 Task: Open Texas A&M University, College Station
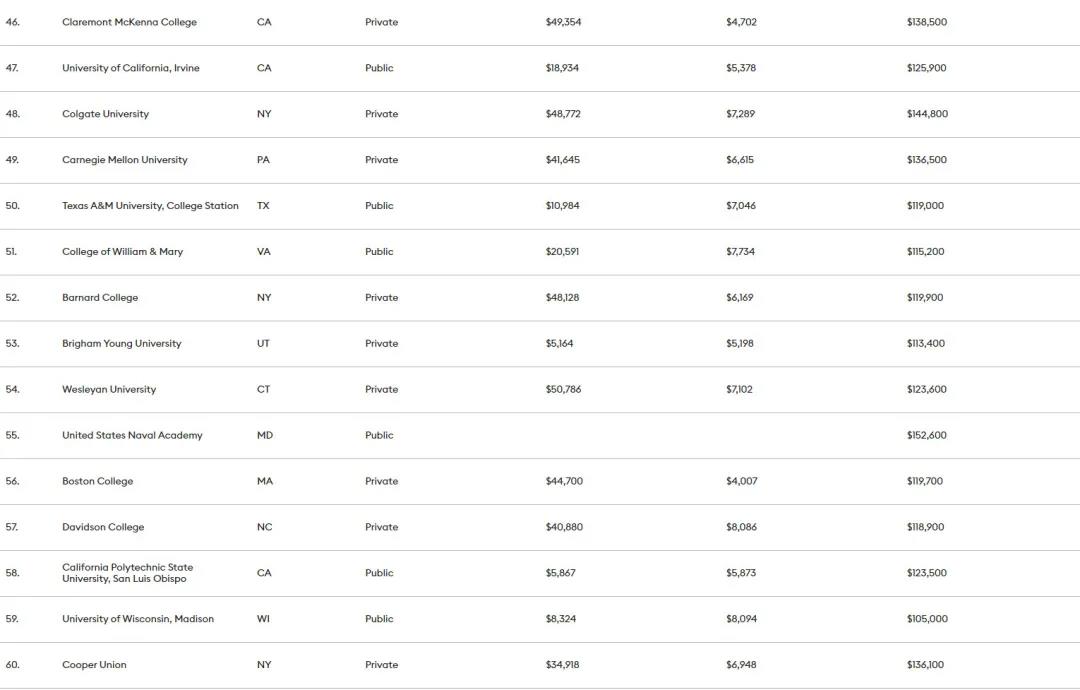(x=150, y=206)
